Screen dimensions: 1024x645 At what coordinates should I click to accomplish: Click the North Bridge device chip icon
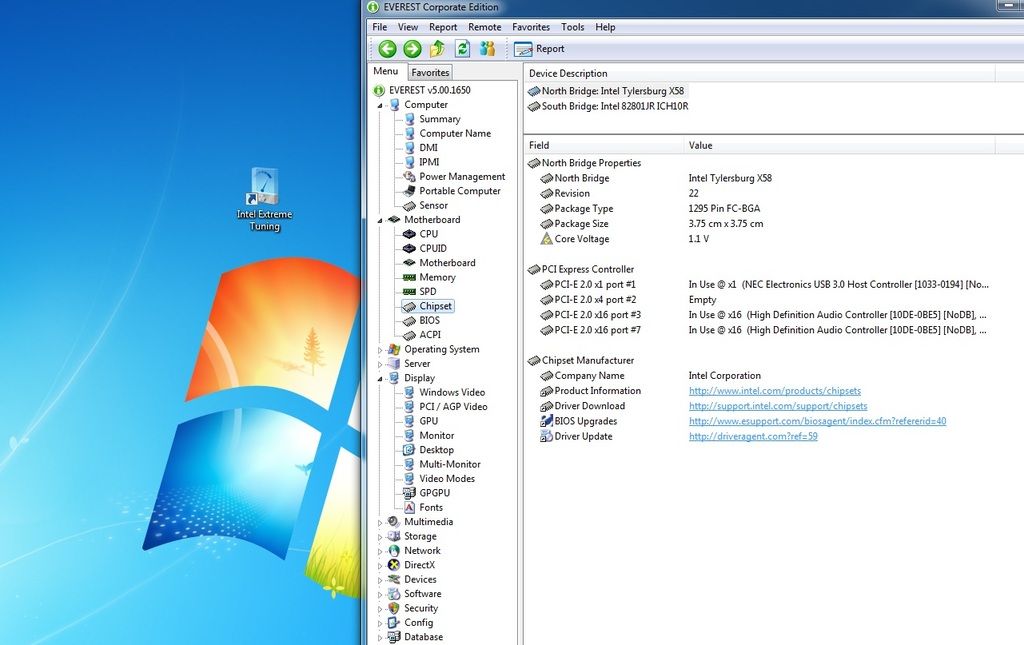[x=534, y=91]
